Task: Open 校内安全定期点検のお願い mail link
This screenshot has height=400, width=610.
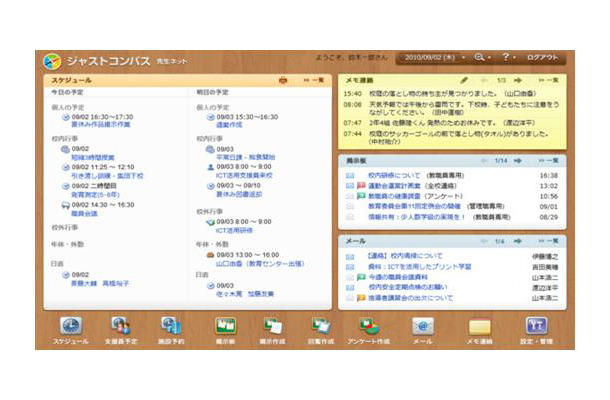Action: pyautogui.click(x=408, y=287)
